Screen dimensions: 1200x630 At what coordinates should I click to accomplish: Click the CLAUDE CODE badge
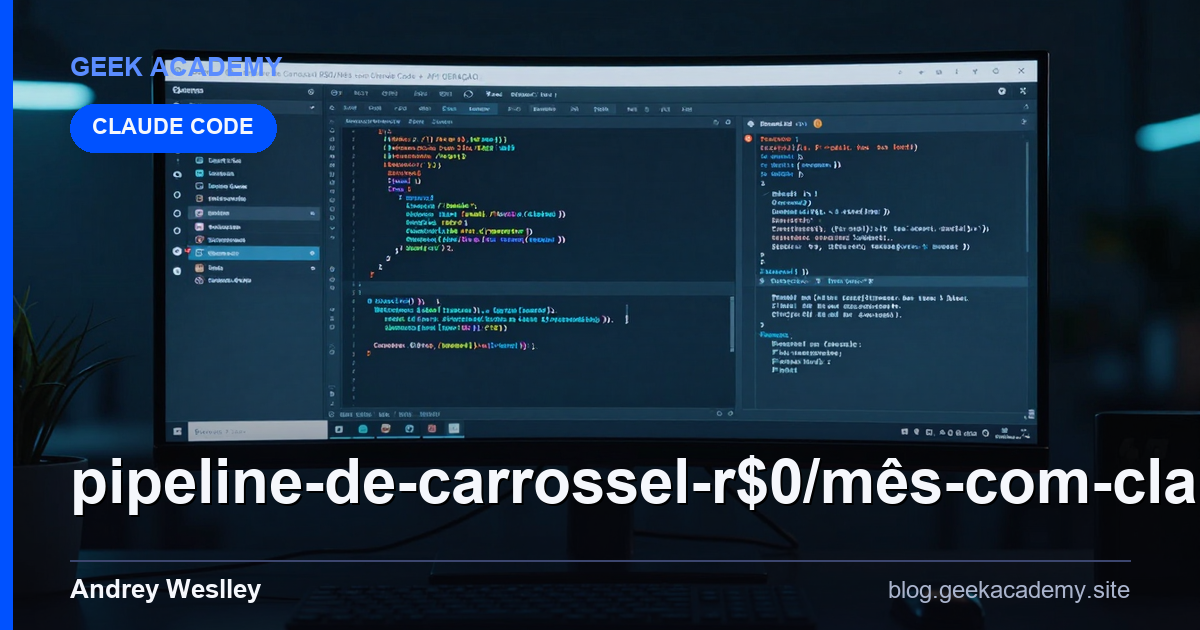click(x=173, y=128)
